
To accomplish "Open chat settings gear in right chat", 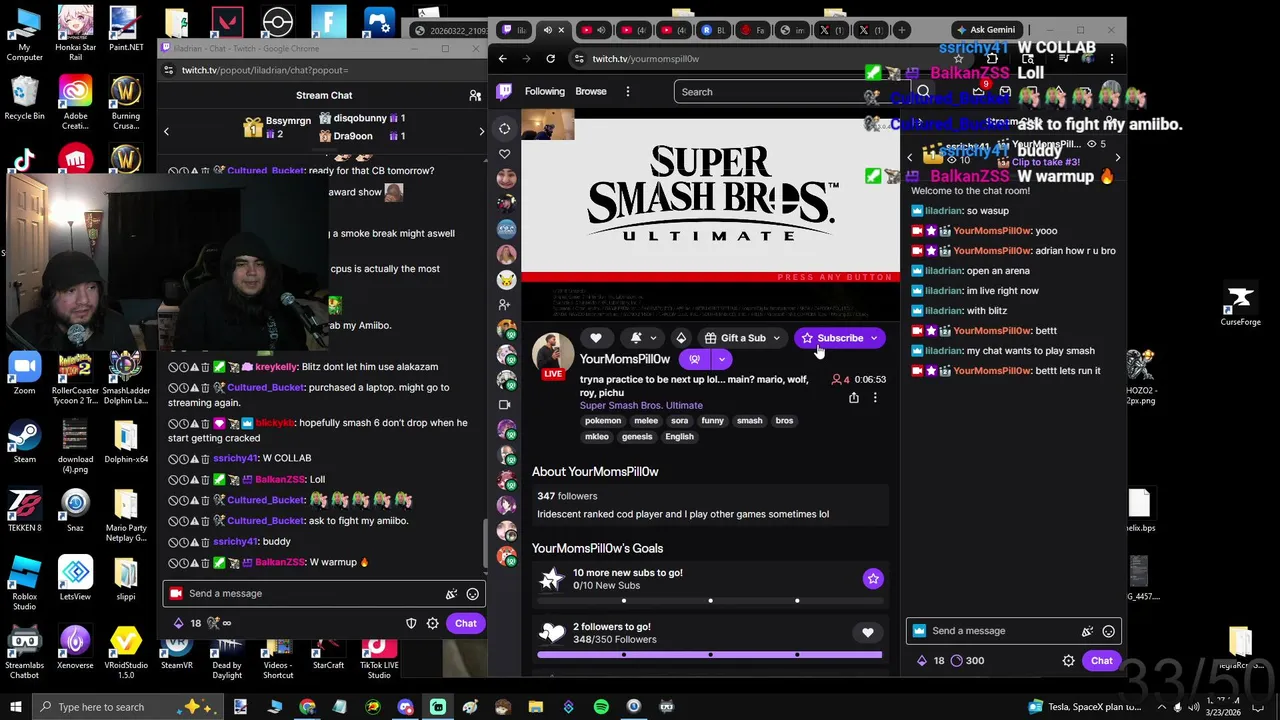I will pyautogui.click(x=1068, y=661).
